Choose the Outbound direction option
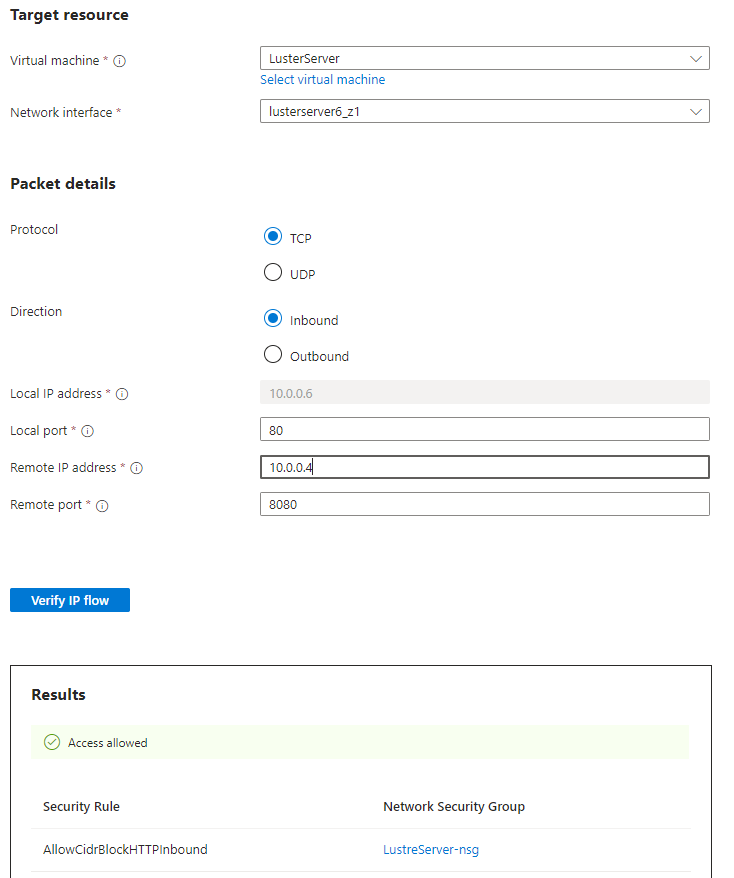Image resolution: width=734 pixels, height=878 pixels. point(272,355)
